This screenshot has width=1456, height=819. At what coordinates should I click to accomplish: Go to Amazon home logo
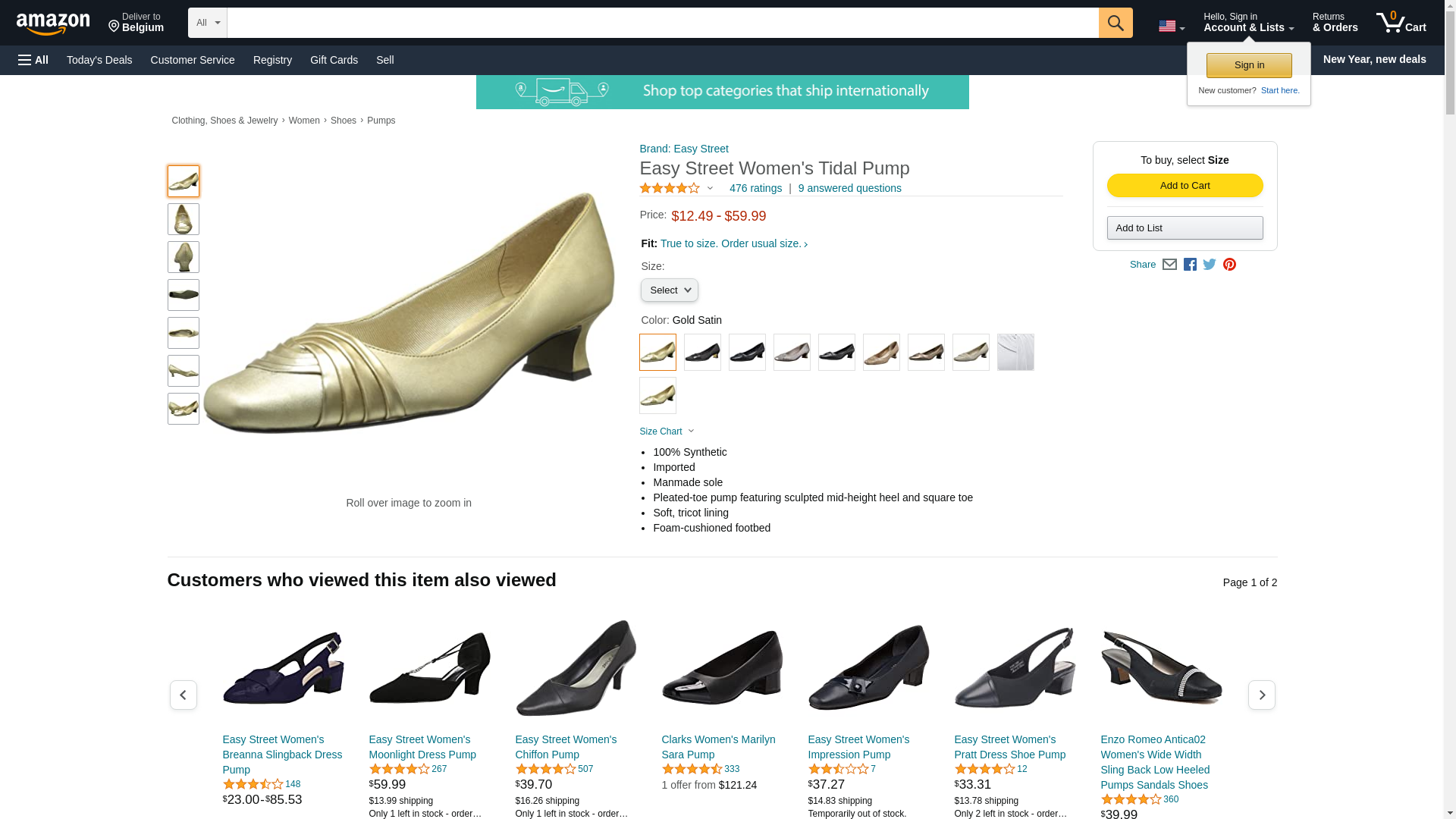click(53, 24)
